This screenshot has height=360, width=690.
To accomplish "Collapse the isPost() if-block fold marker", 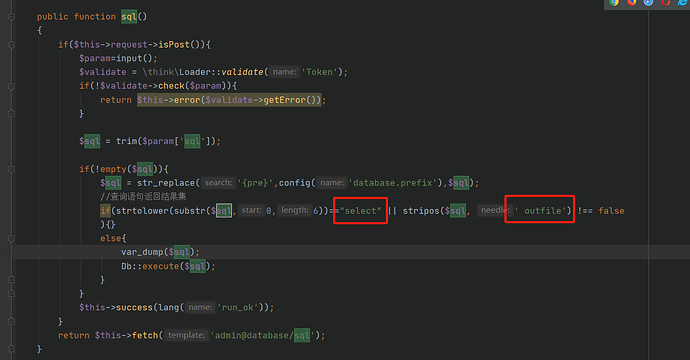I will [11, 44].
